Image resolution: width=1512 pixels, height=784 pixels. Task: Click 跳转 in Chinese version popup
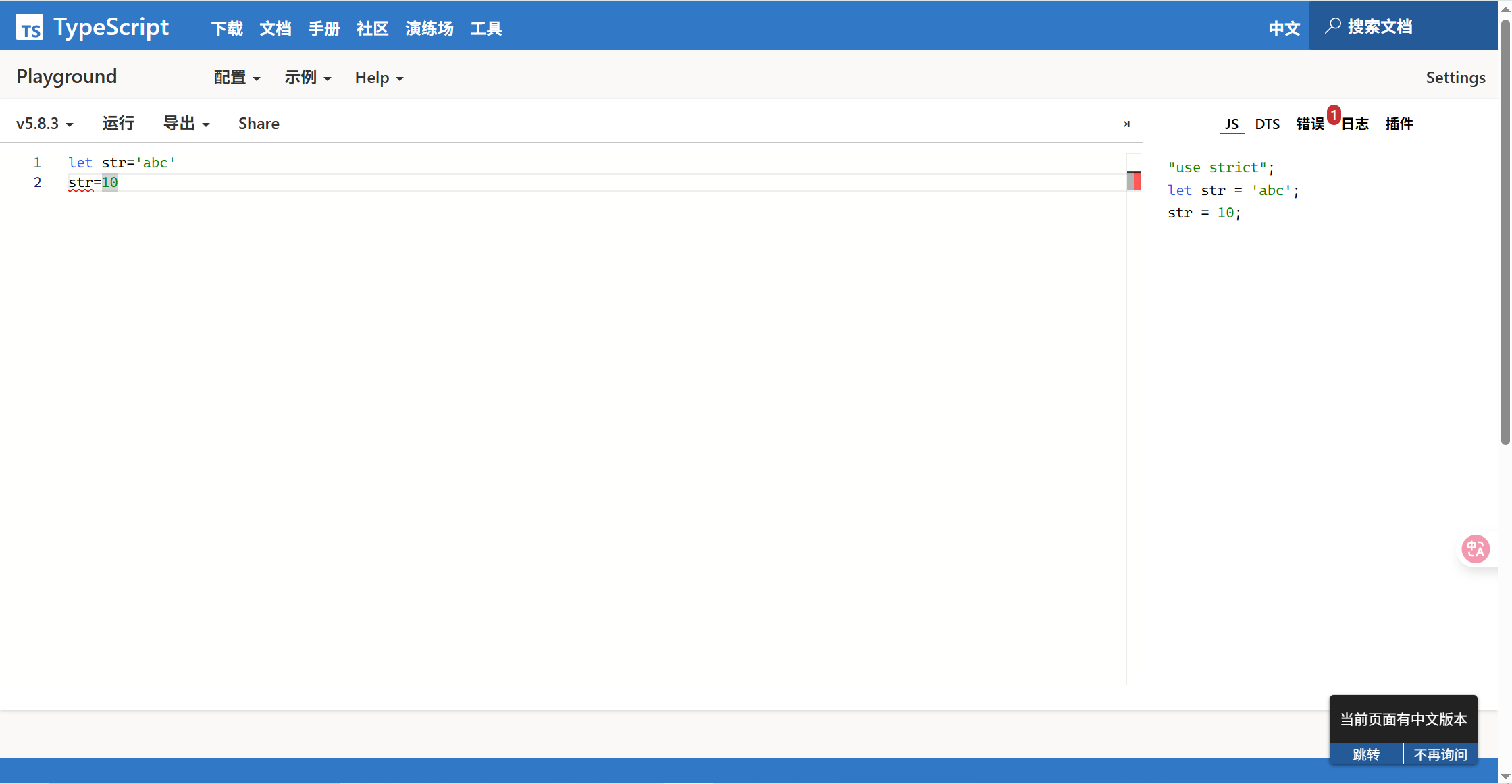coord(1366,754)
